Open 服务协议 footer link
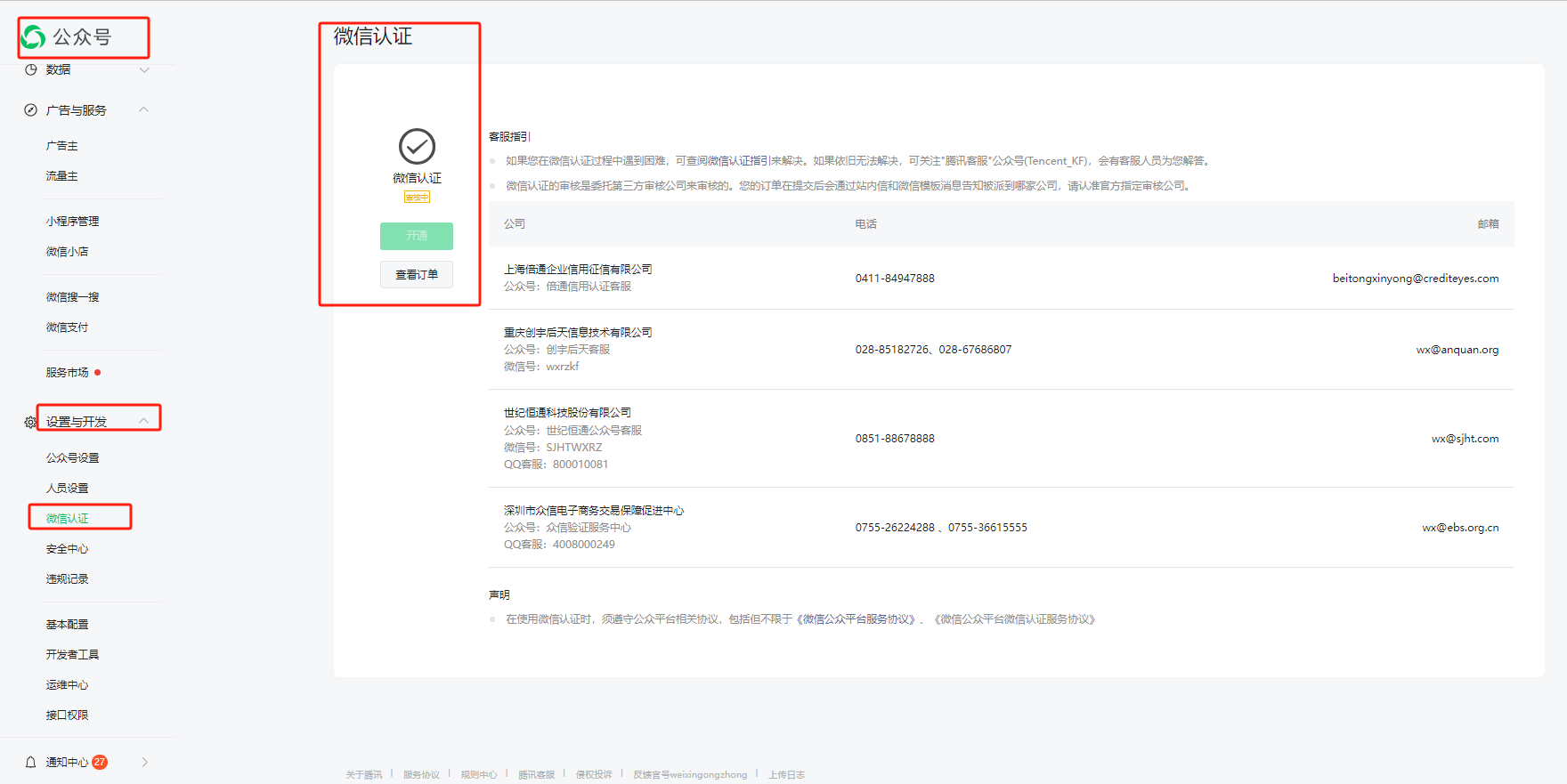 coord(421,775)
